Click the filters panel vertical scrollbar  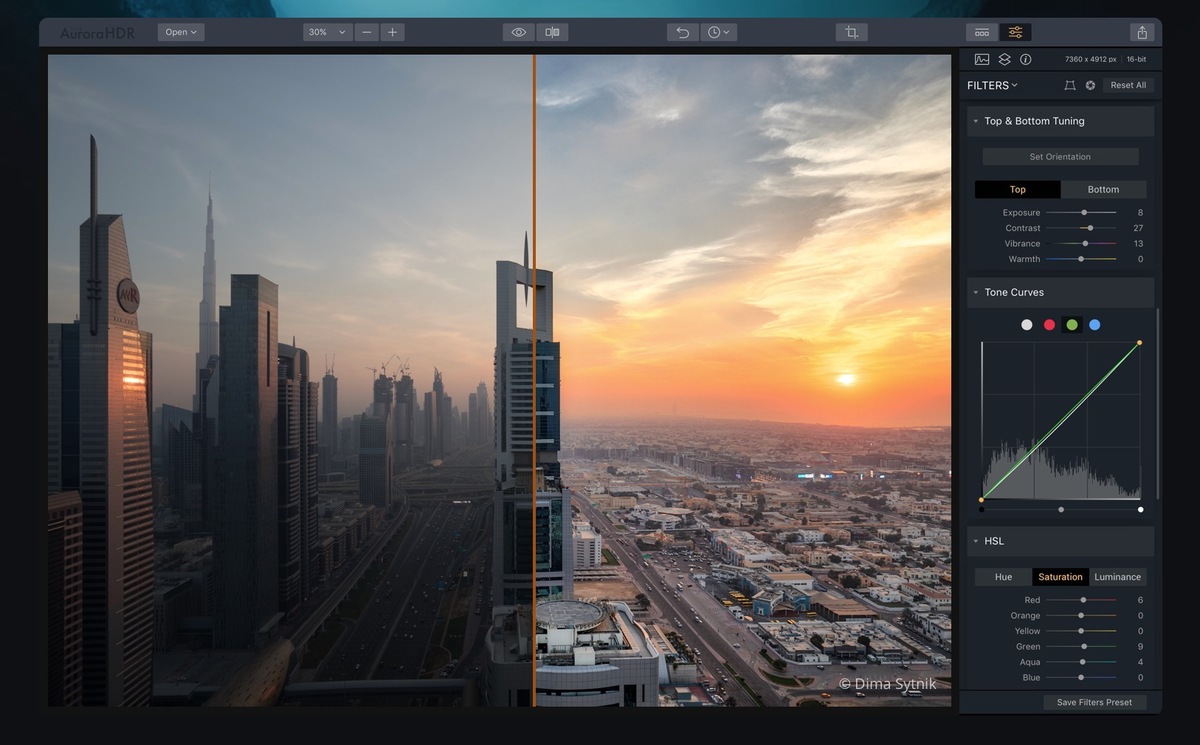coord(1157,403)
